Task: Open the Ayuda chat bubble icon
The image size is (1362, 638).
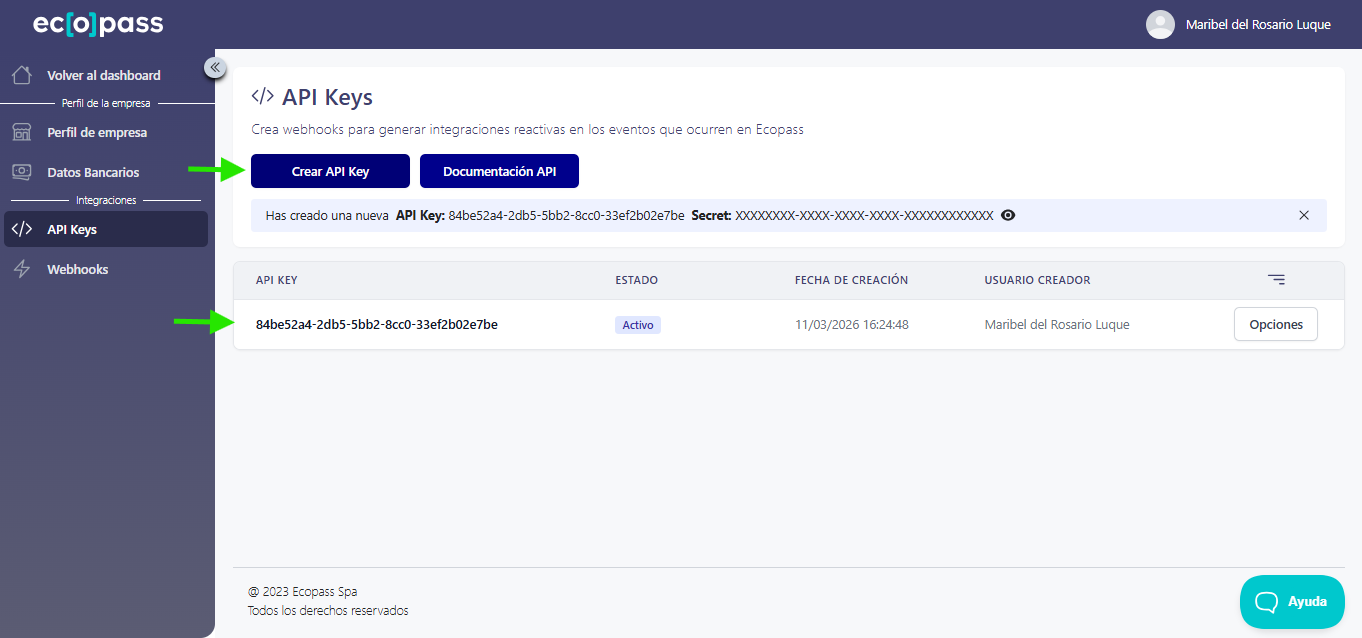Action: pyautogui.click(x=1265, y=601)
